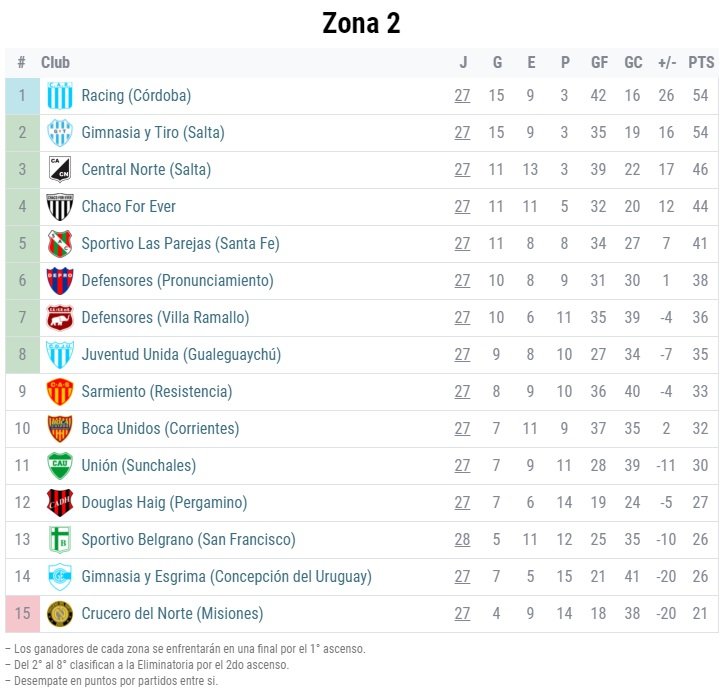Open Gimnasia y Esgrima (Concepción del Uruguay) link
Viewport: 728px width, 694px height.
point(227,577)
